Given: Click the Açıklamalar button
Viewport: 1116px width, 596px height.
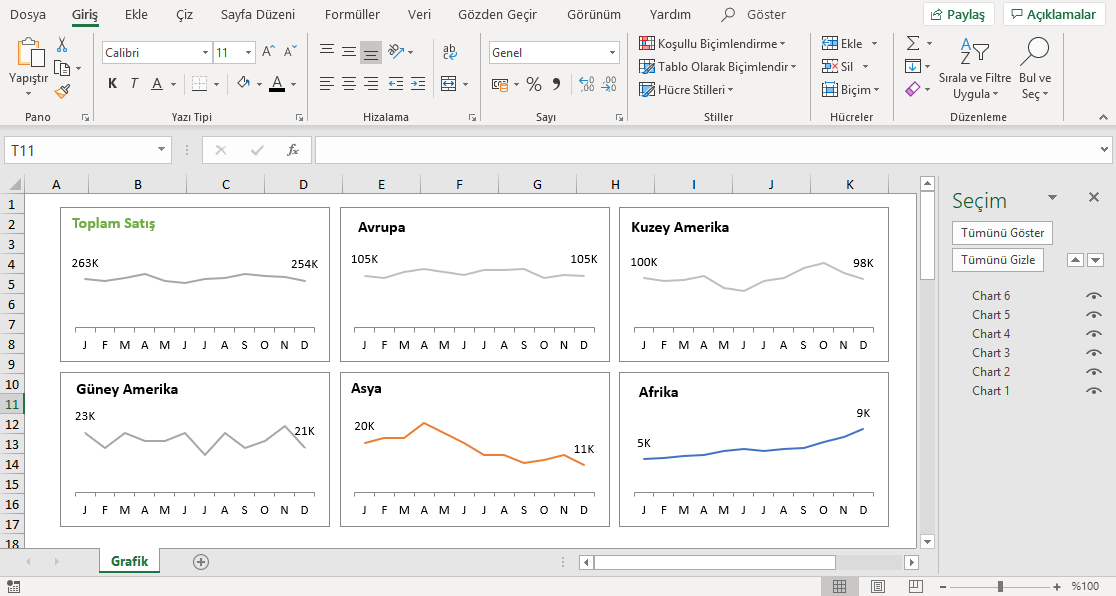Looking at the screenshot, I should (1053, 14).
